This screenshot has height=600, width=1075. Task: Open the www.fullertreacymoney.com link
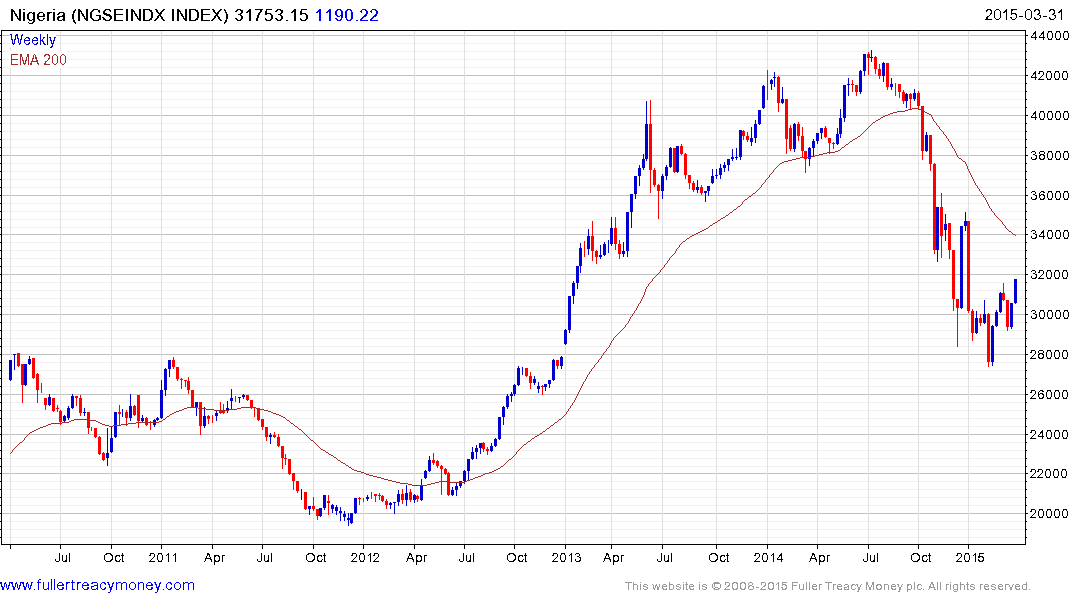tap(97, 586)
